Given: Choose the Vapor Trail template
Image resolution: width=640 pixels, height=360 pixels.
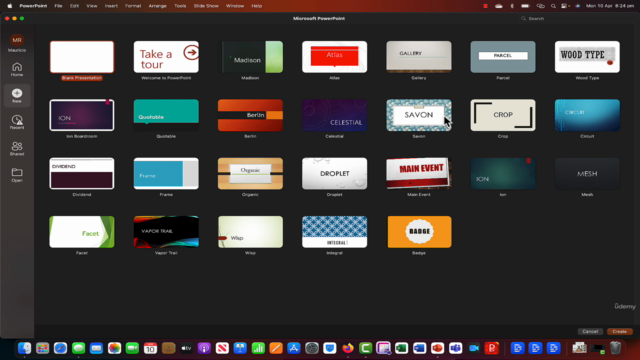Looking at the screenshot, I should pos(166,232).
